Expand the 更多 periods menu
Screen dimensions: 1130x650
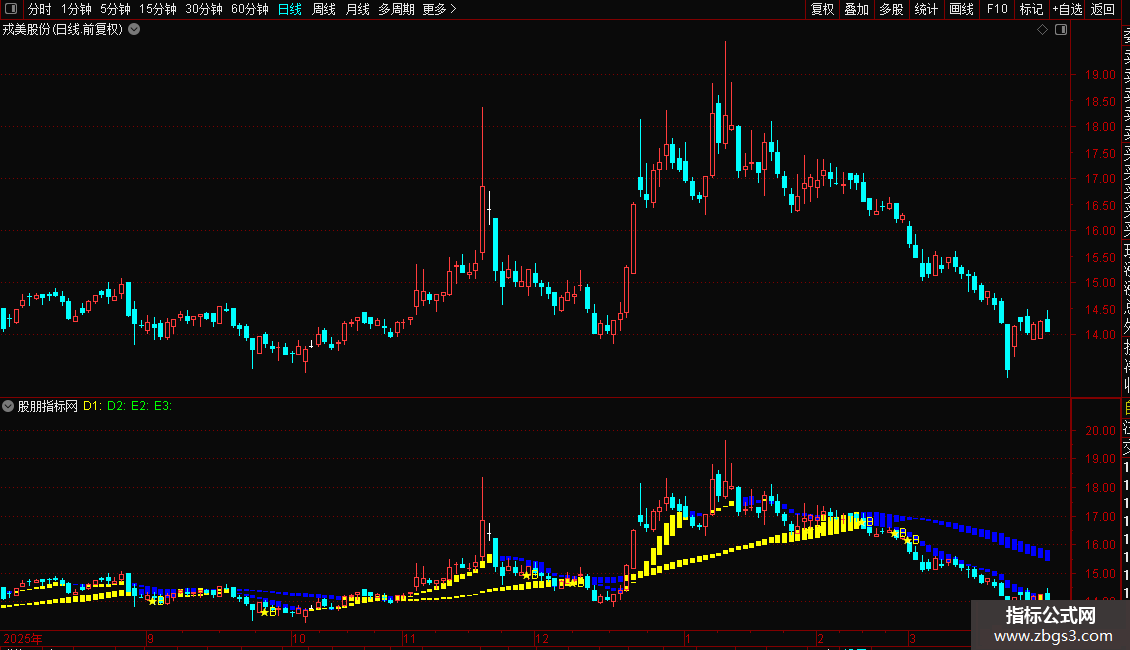point(440,9)
